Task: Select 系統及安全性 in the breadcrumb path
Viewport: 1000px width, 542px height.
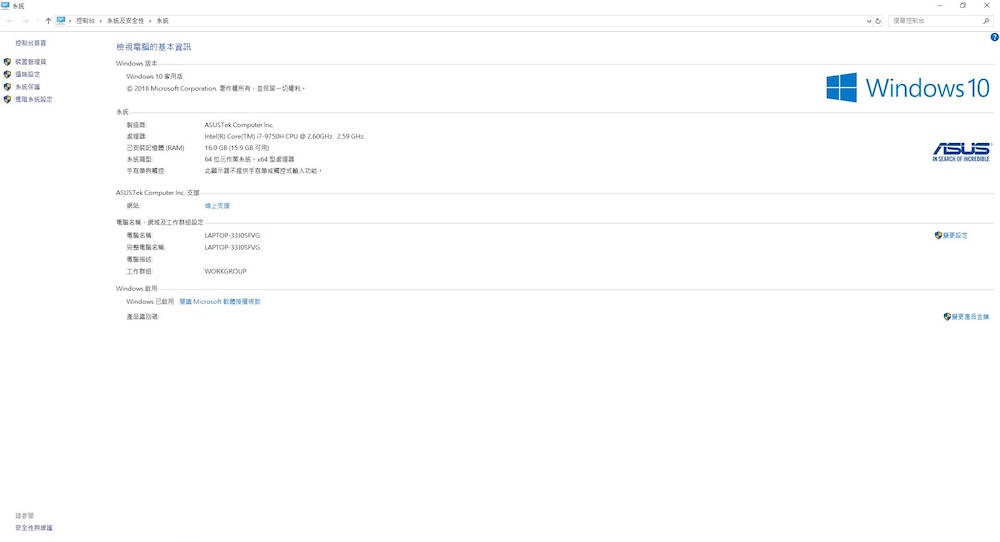Action: coord(125,21)
